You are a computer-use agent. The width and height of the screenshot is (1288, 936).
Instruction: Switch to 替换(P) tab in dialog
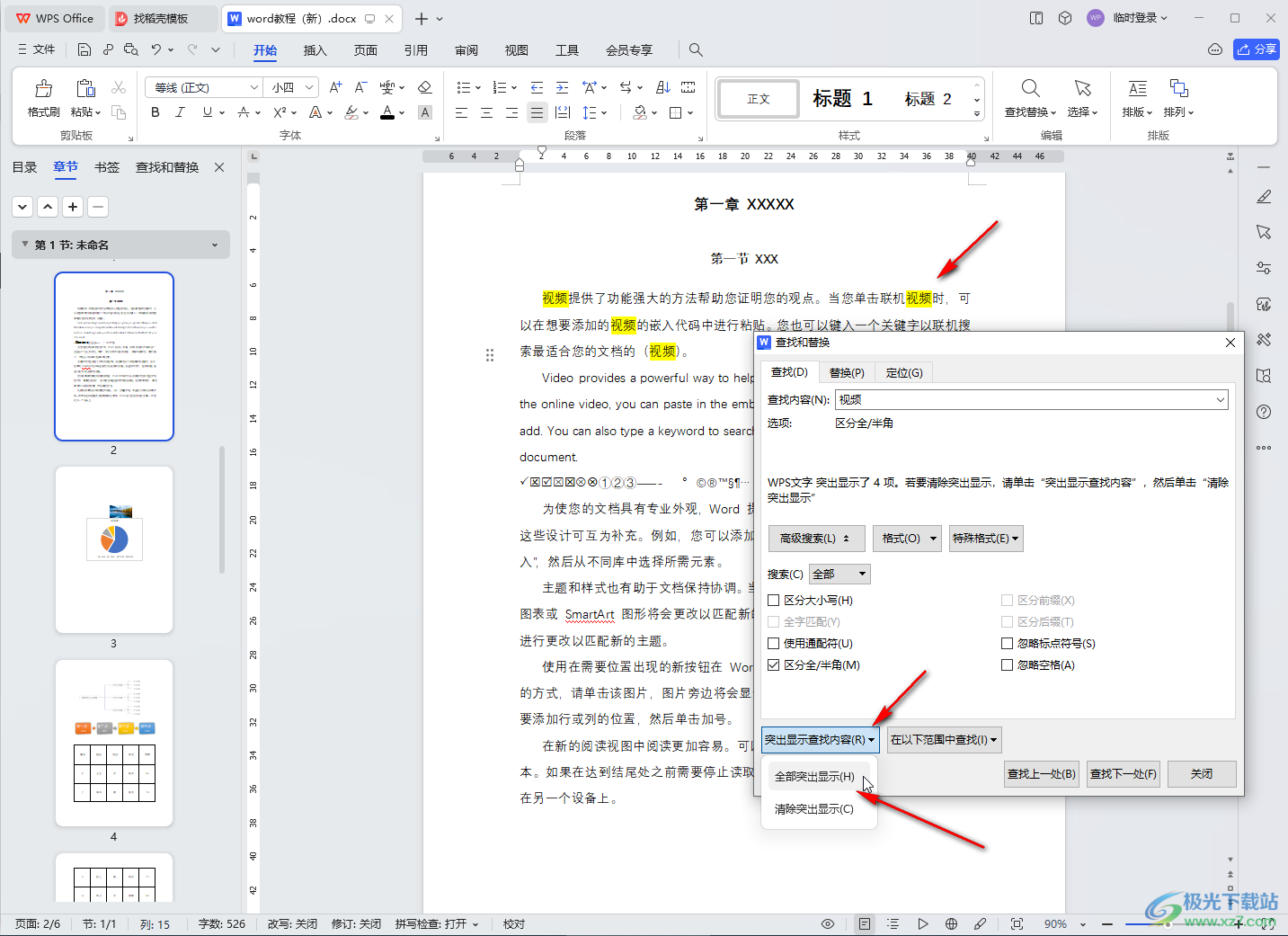[847, 372]
